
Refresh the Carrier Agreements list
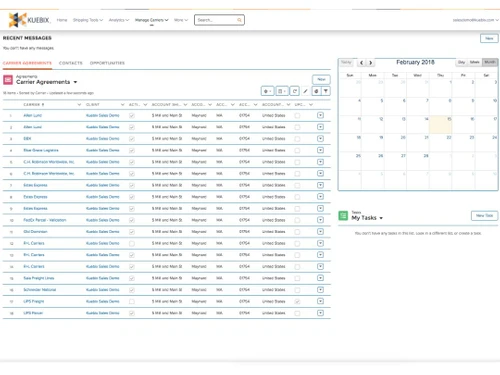click(x=295, y=91)
